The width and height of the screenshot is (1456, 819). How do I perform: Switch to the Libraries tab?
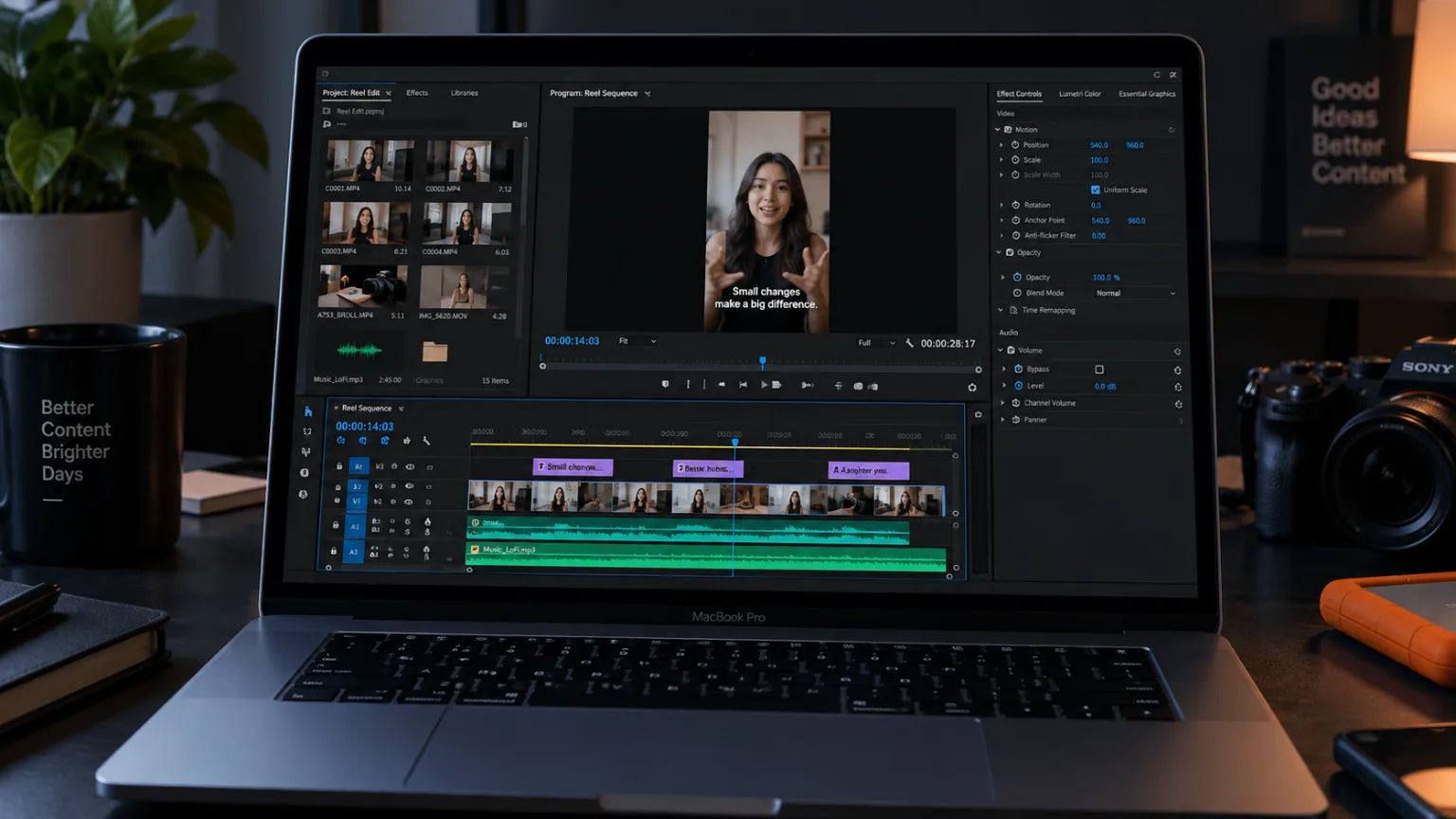pyautogui.click(x=464, y=93)
